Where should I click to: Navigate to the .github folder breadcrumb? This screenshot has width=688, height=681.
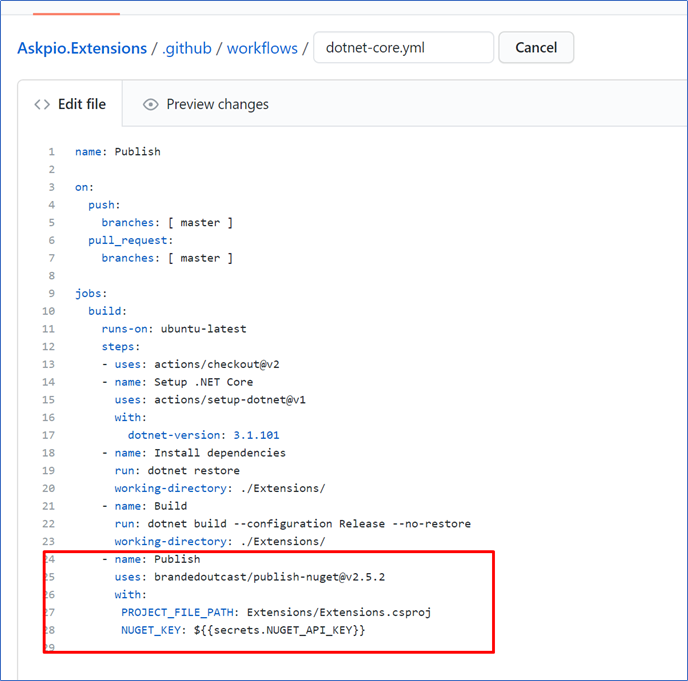pos(187,48)
